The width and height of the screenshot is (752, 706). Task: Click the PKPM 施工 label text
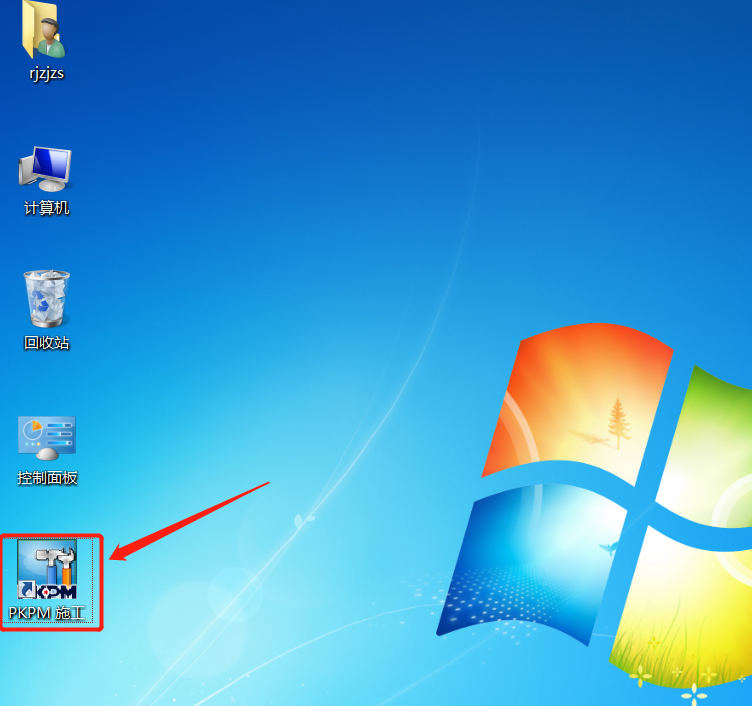(47, 612)
